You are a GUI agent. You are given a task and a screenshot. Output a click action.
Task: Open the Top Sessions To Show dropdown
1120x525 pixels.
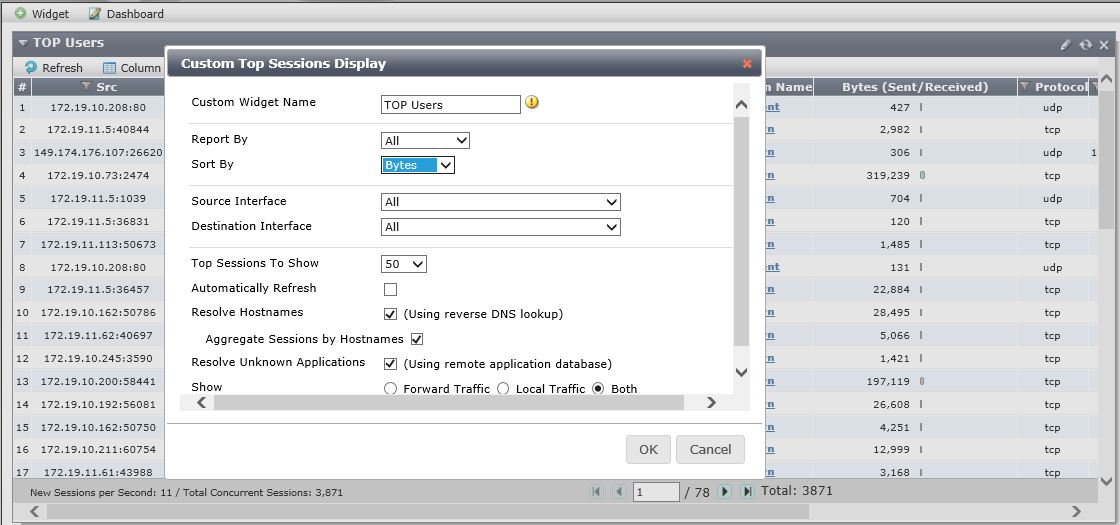coord(404,264)
